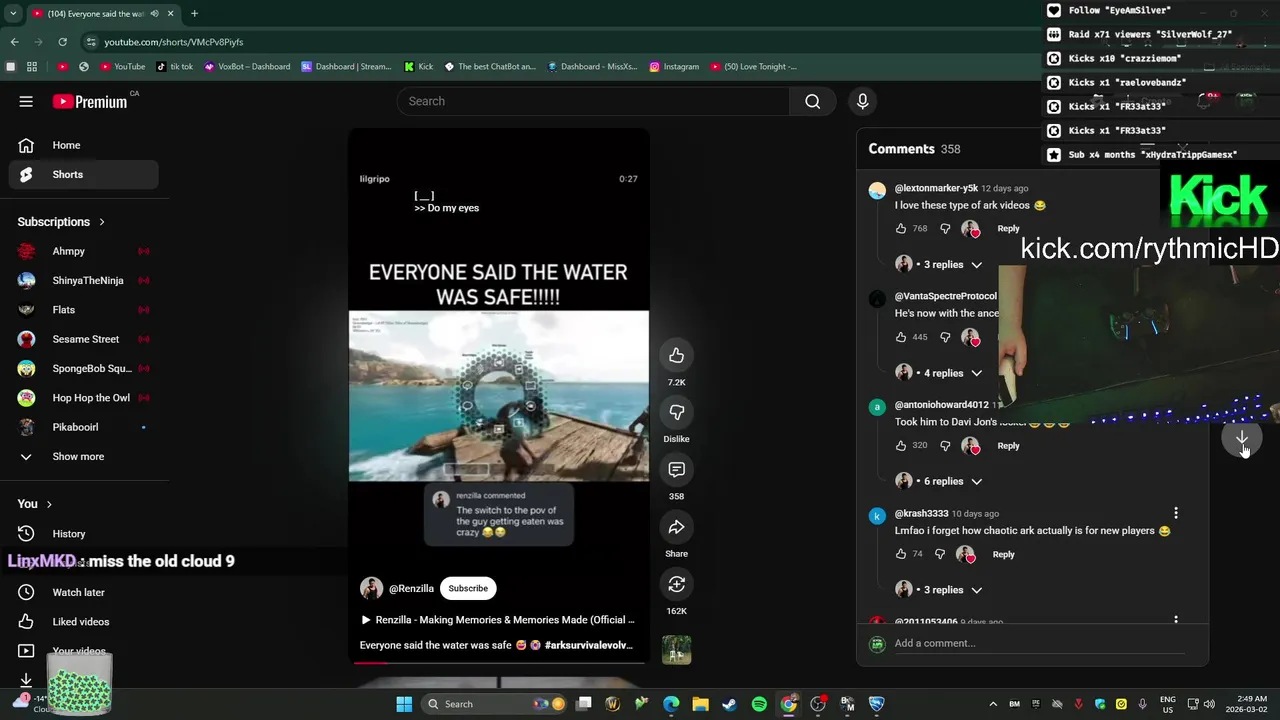Viewport: 1280px width, 720px height.
Task: Open Spotify from the taskbar
Action: coord(759,704)
